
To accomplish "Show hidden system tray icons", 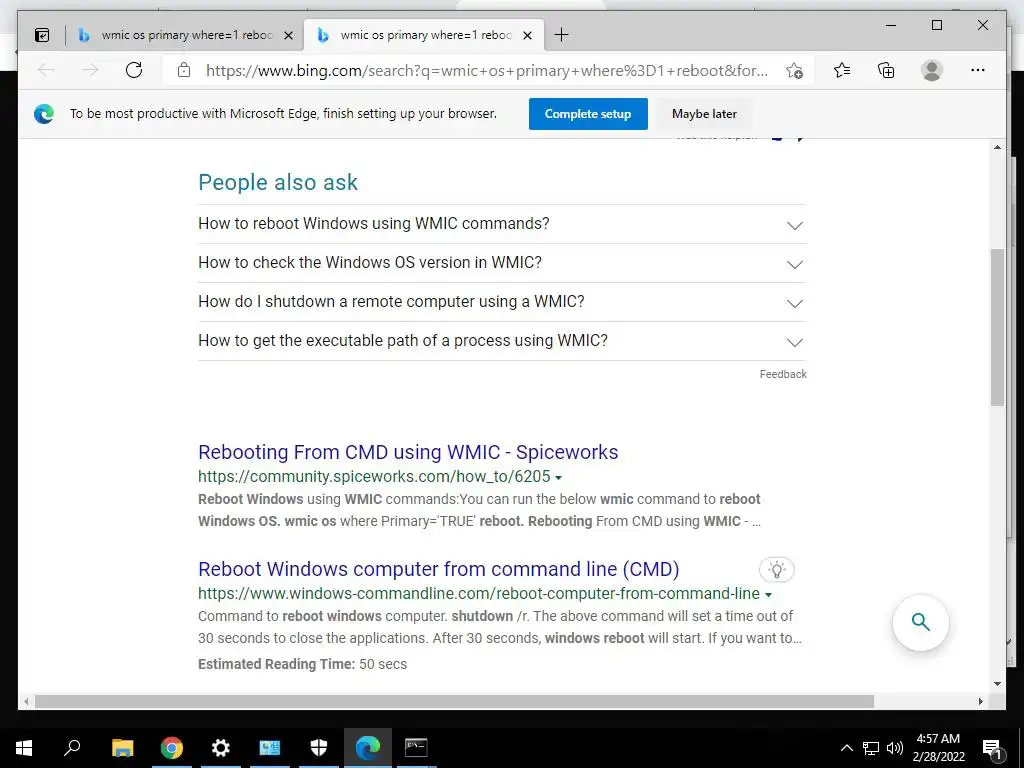I will (846, 748).
